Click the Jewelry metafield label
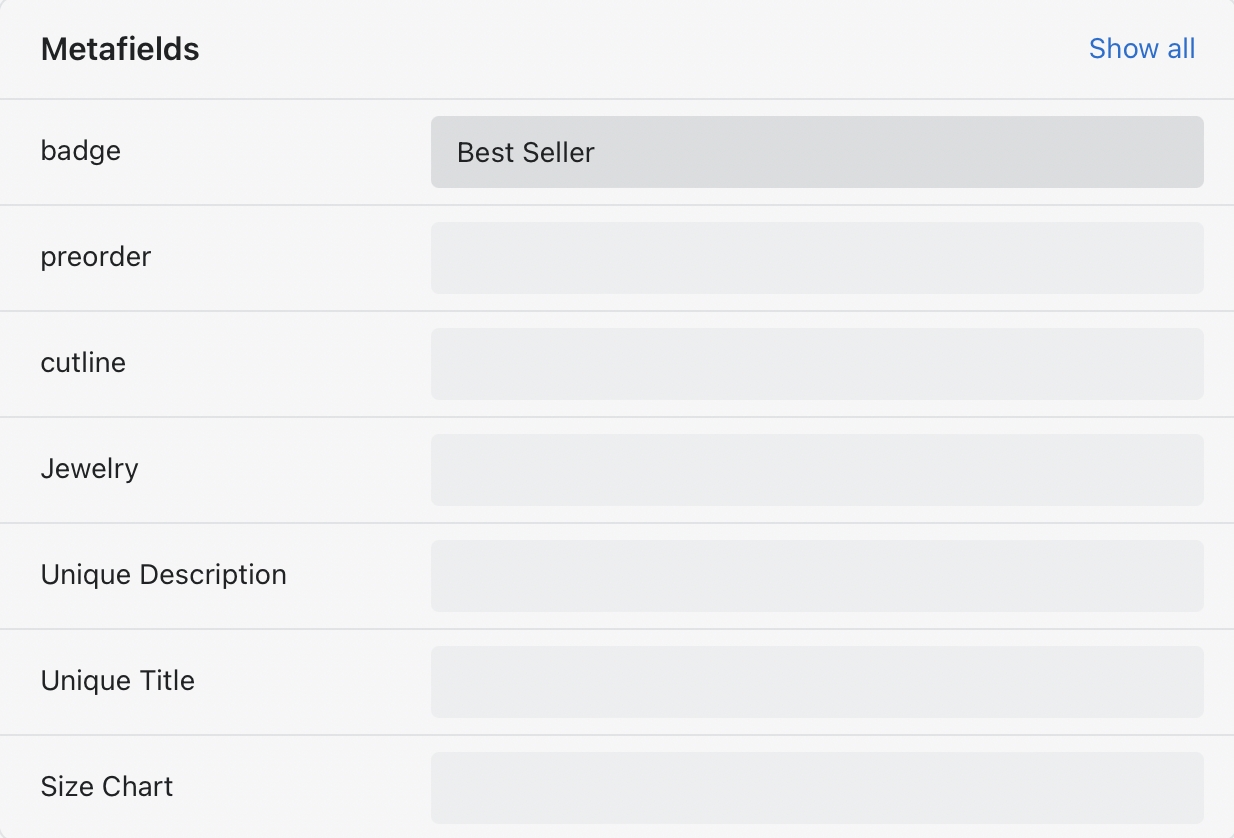The image size is (1234, 838). click(89, 469)
